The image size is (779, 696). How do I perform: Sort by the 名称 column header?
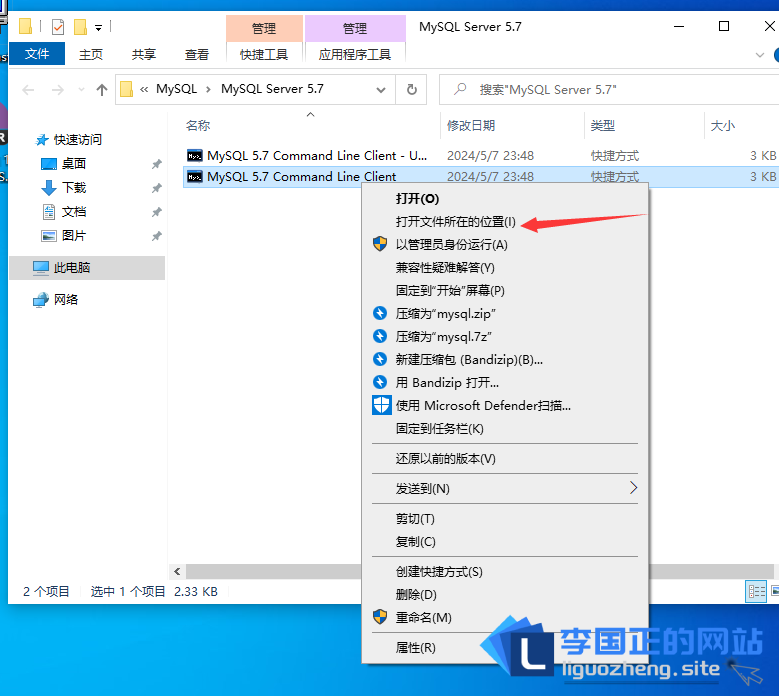click(x=198, y=126)
